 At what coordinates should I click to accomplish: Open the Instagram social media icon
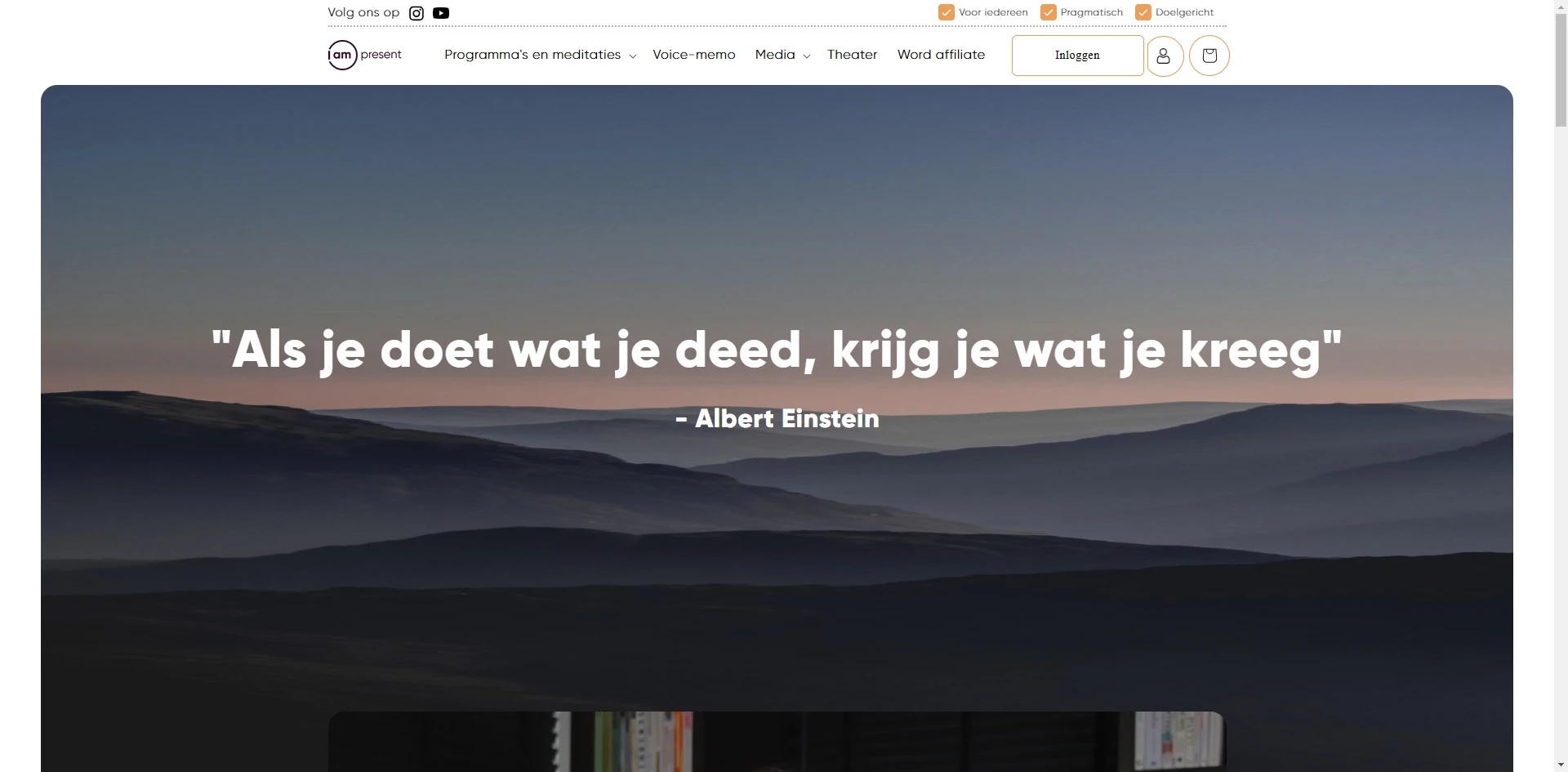click(x=416, y=13)
